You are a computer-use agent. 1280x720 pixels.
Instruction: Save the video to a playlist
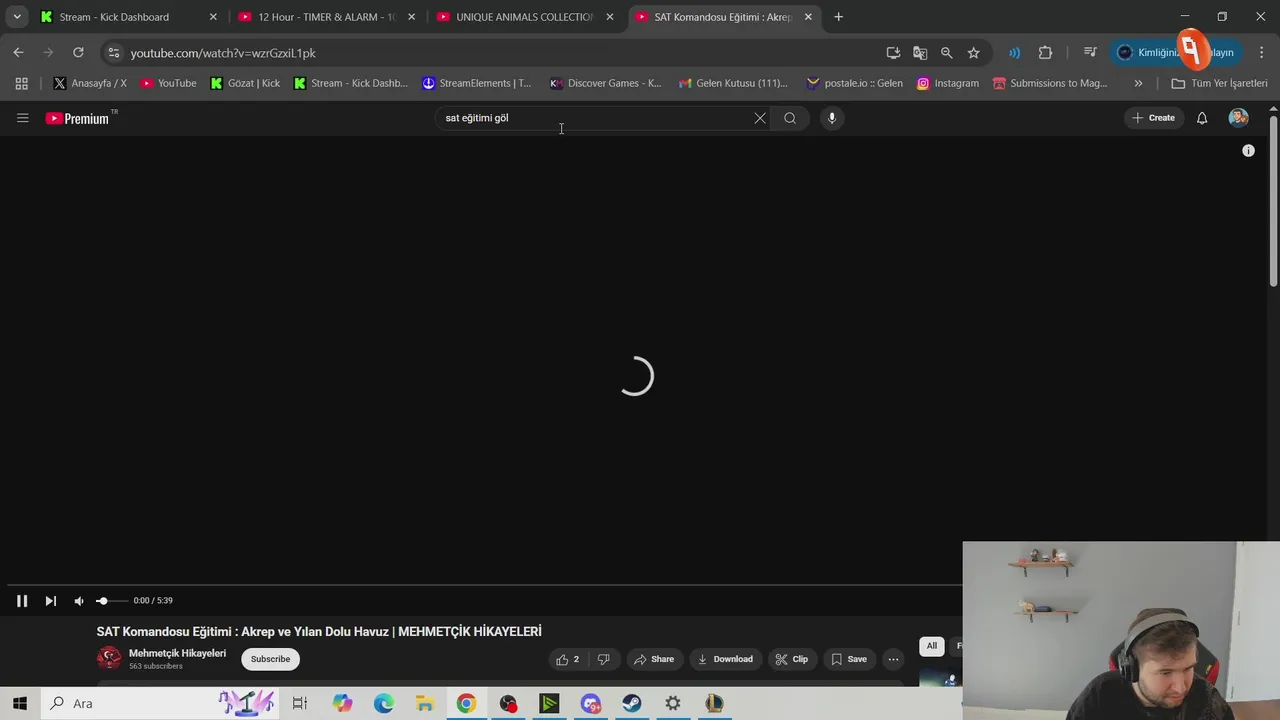click(849, 659)
